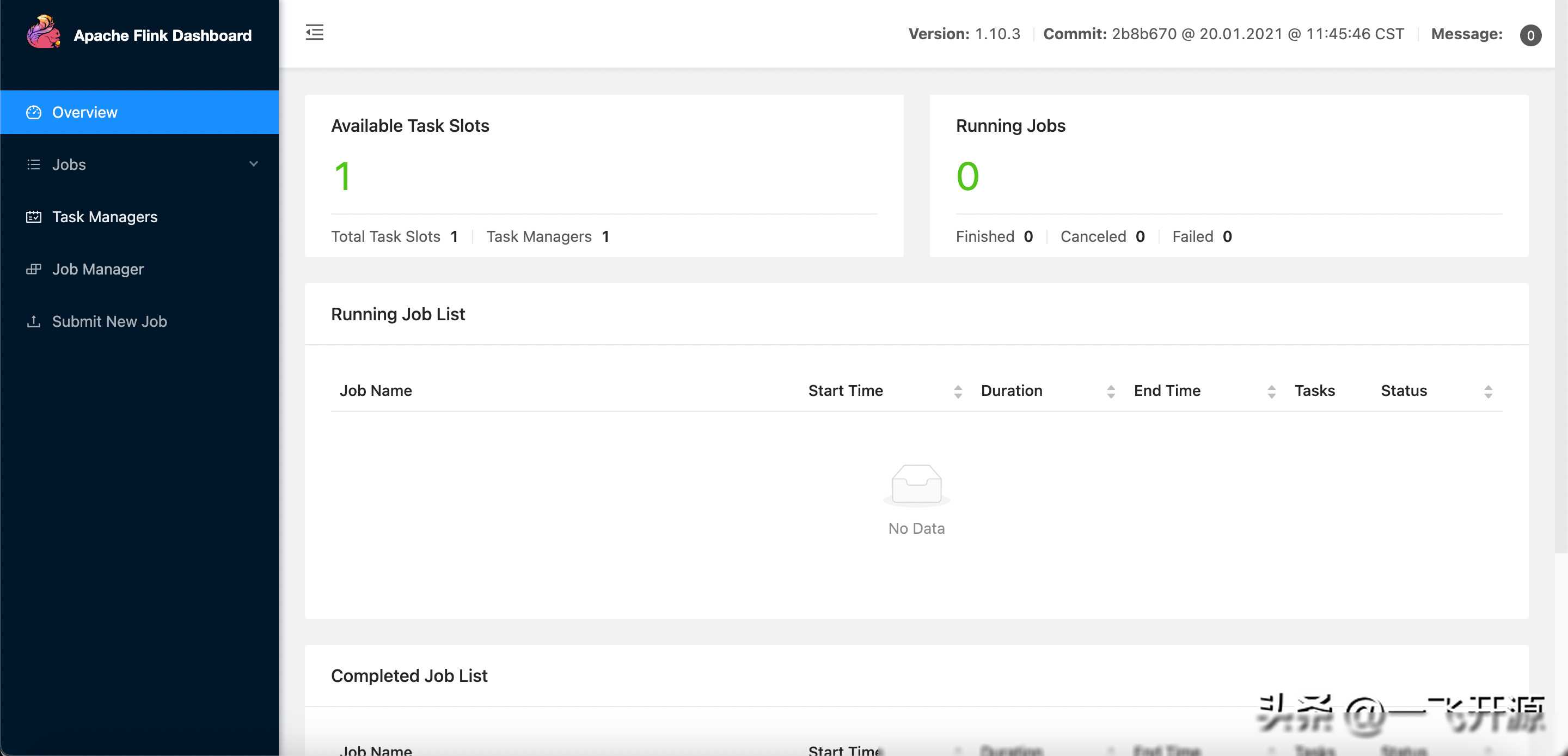Click the Running Jobs count 0
This screenshot has height=756, width=1568.
point(967,176)
